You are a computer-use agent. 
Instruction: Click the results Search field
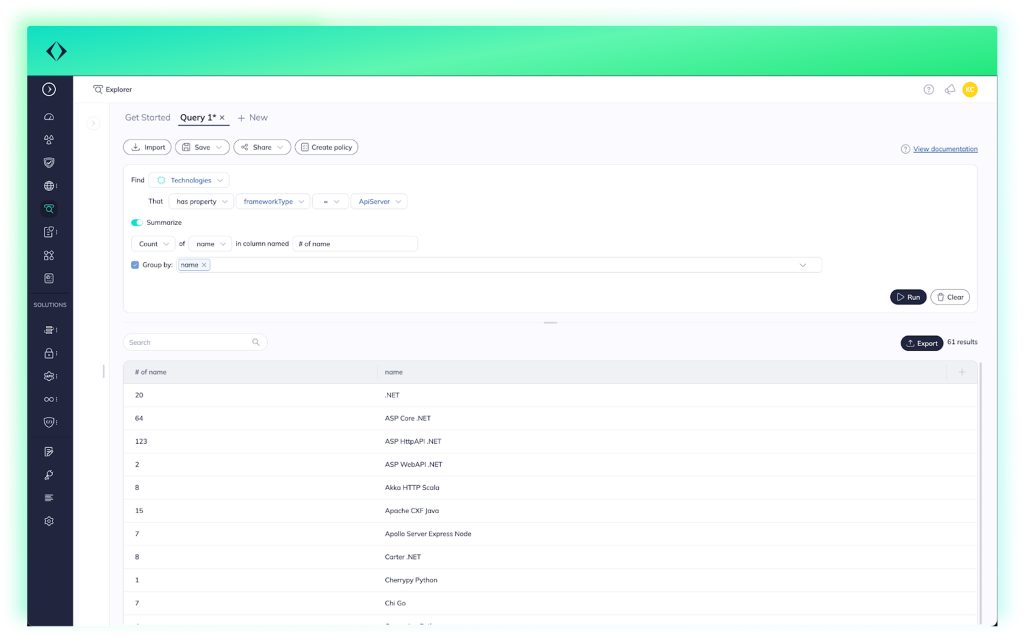point(188,342)
